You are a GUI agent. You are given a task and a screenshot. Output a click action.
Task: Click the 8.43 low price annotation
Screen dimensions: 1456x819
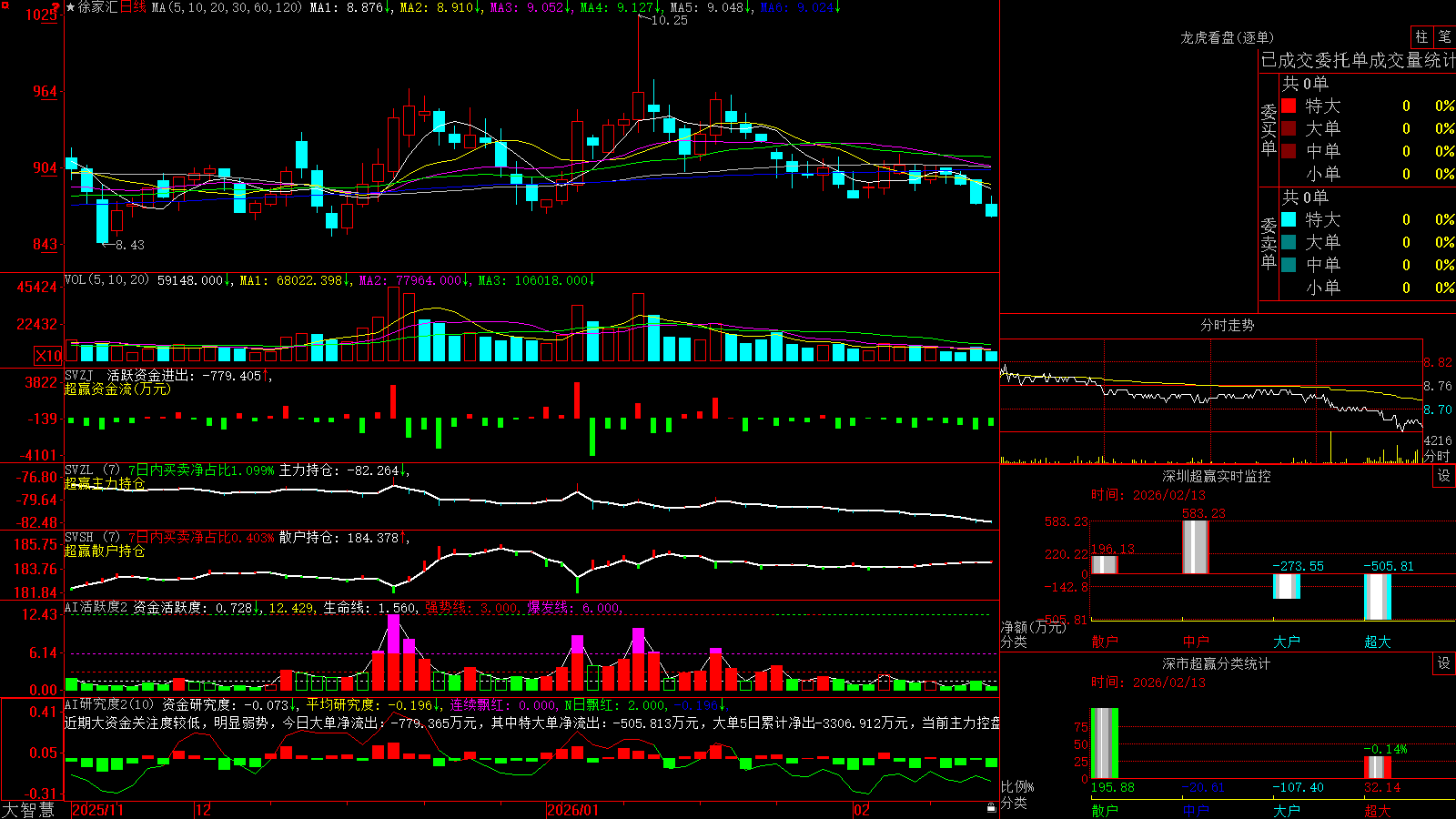coord(129,245)
